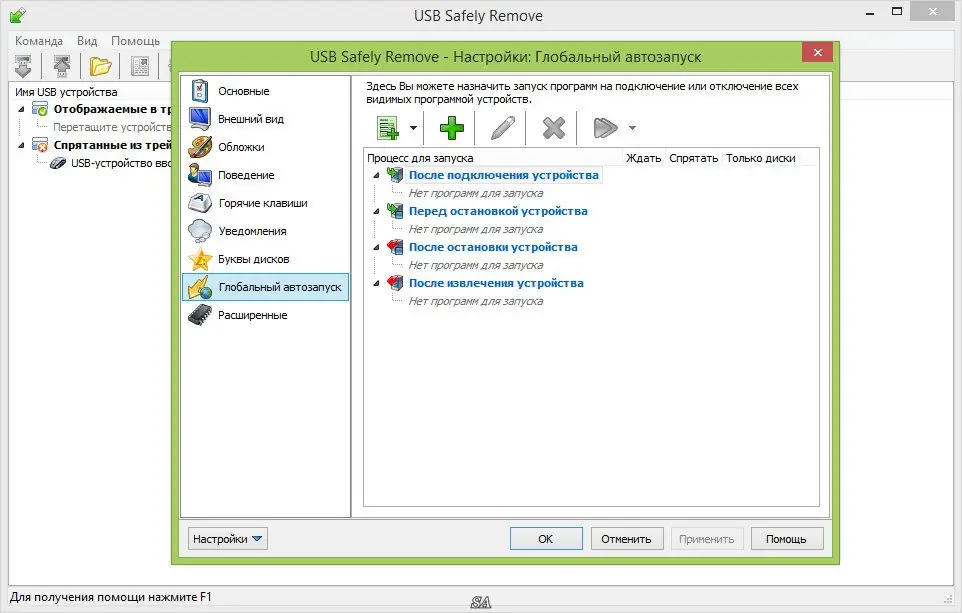Select the Перетащите устройства placeholder row

(x=112, y=127)
